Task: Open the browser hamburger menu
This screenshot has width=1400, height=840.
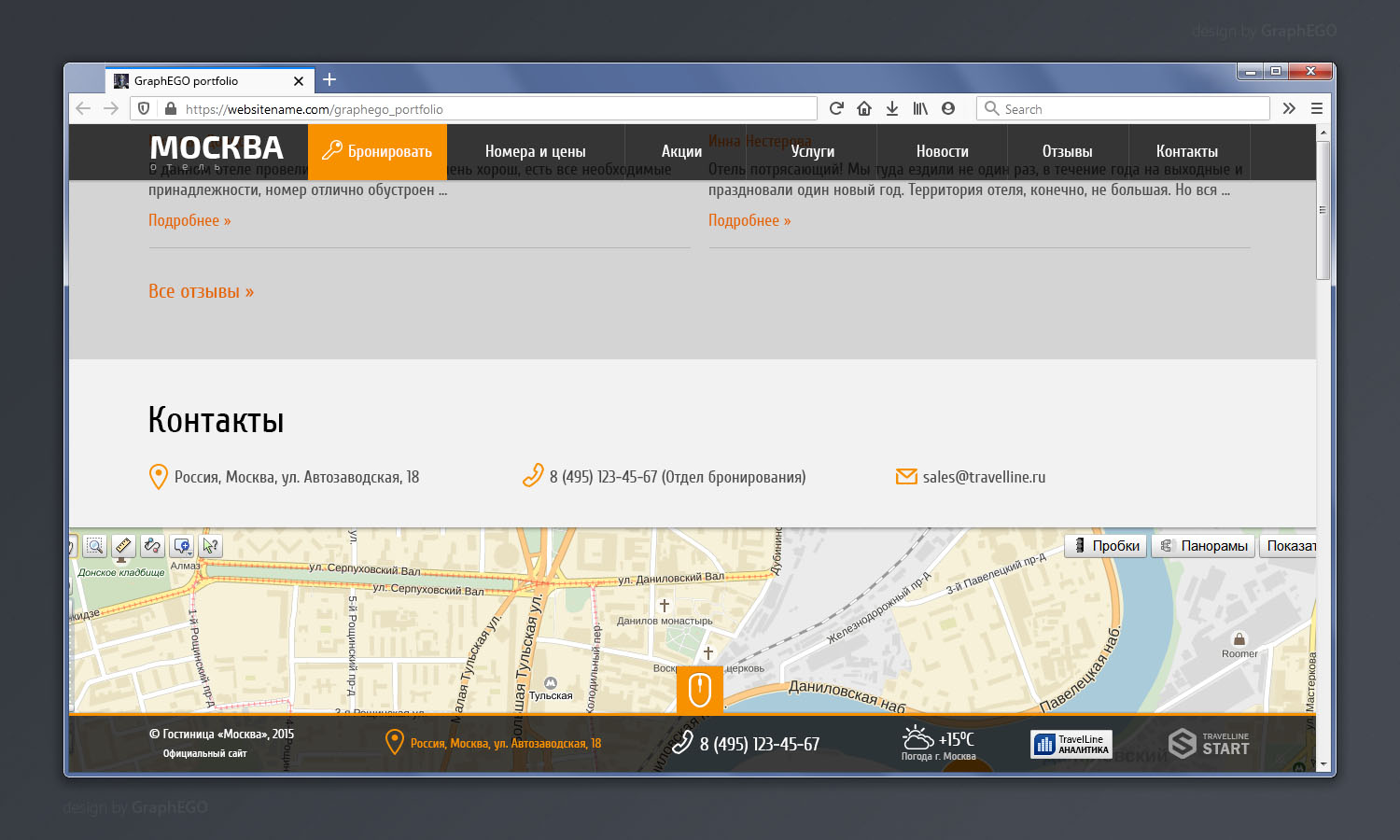Action: click(x=1317, y=108)
